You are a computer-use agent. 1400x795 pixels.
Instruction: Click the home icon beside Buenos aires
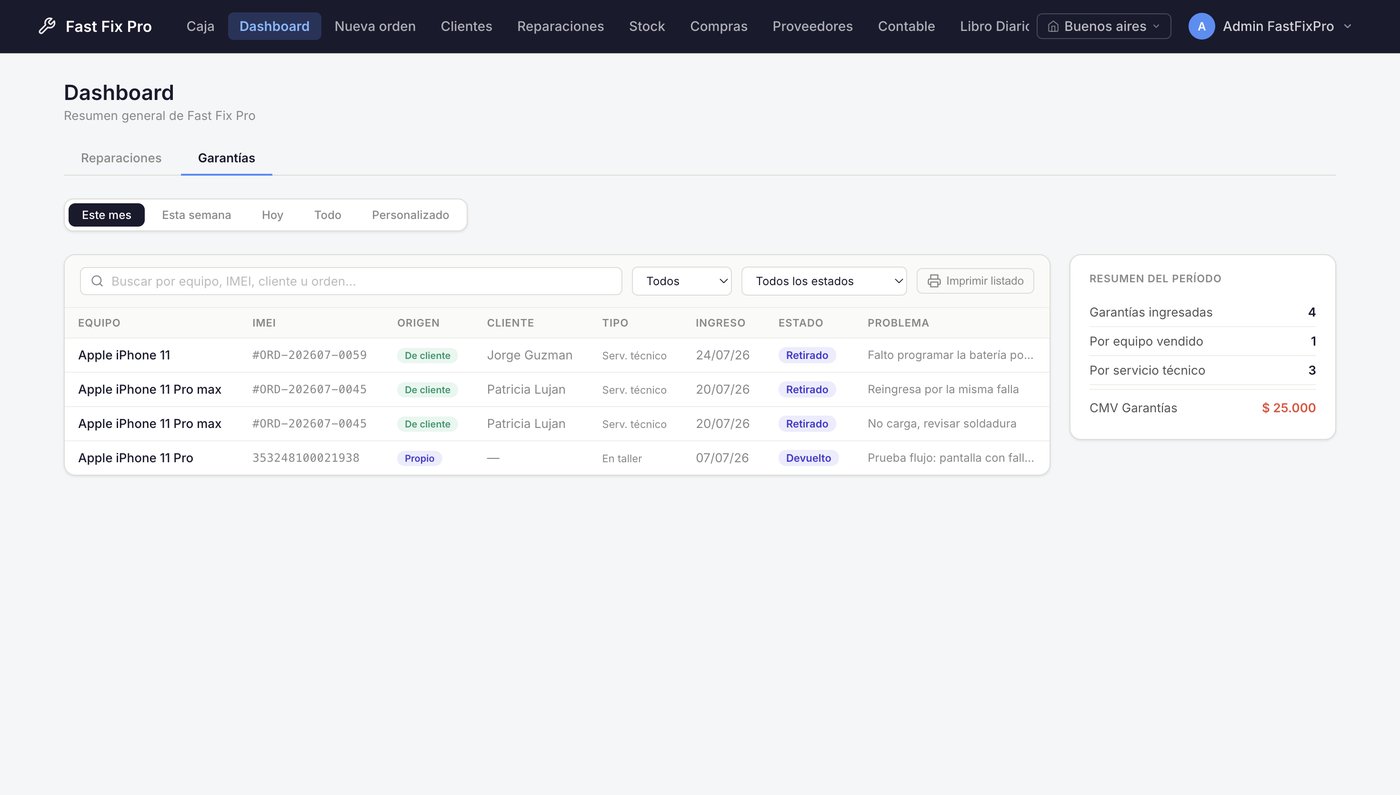coord(1053,26)
